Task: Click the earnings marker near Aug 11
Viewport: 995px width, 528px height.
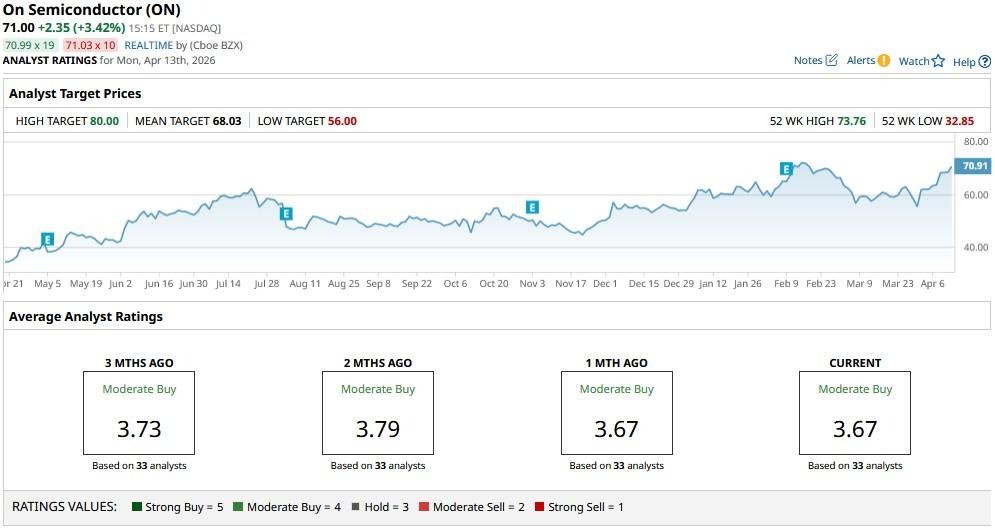Action: pos(286,214)
